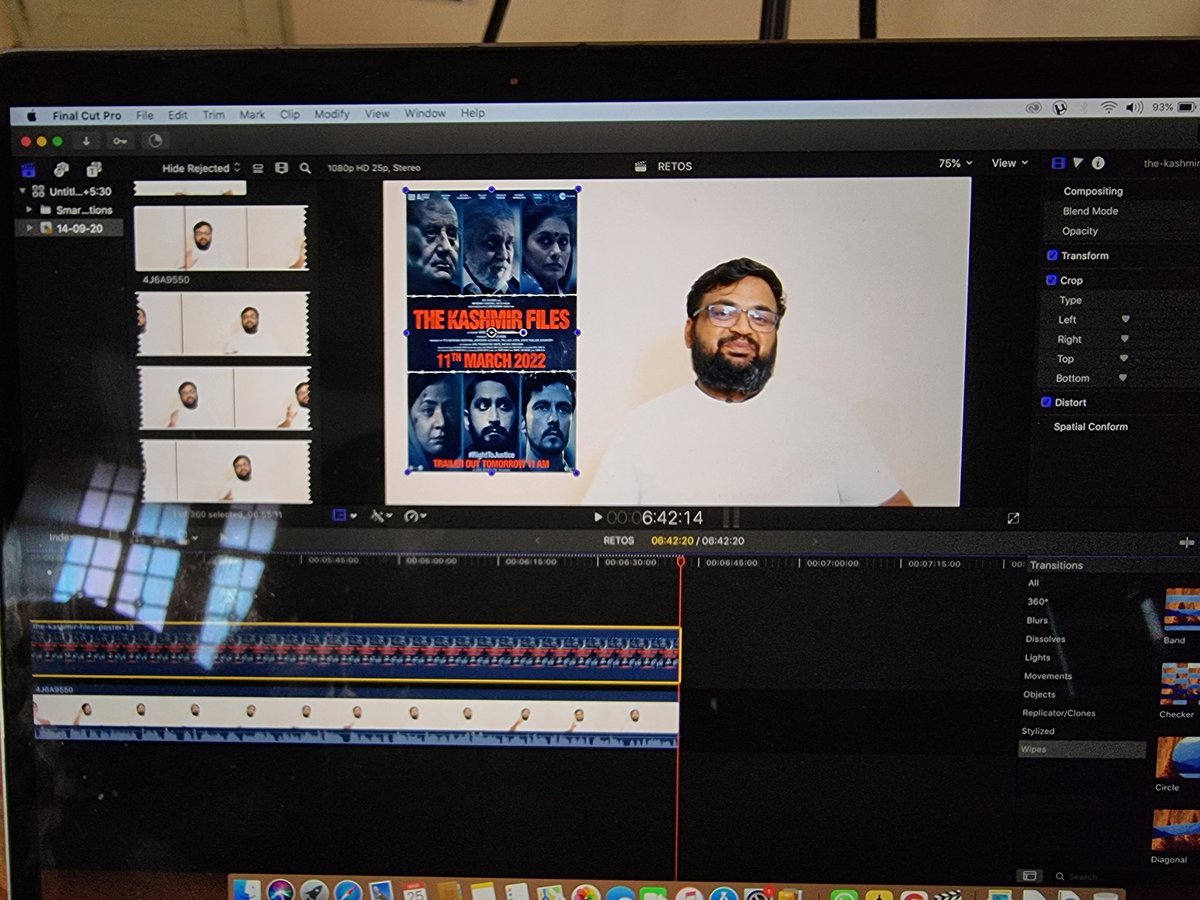Click the fullscreen playback icon in the viewer
This screenshot has height=900, width=1200.
click(1013, 518)
